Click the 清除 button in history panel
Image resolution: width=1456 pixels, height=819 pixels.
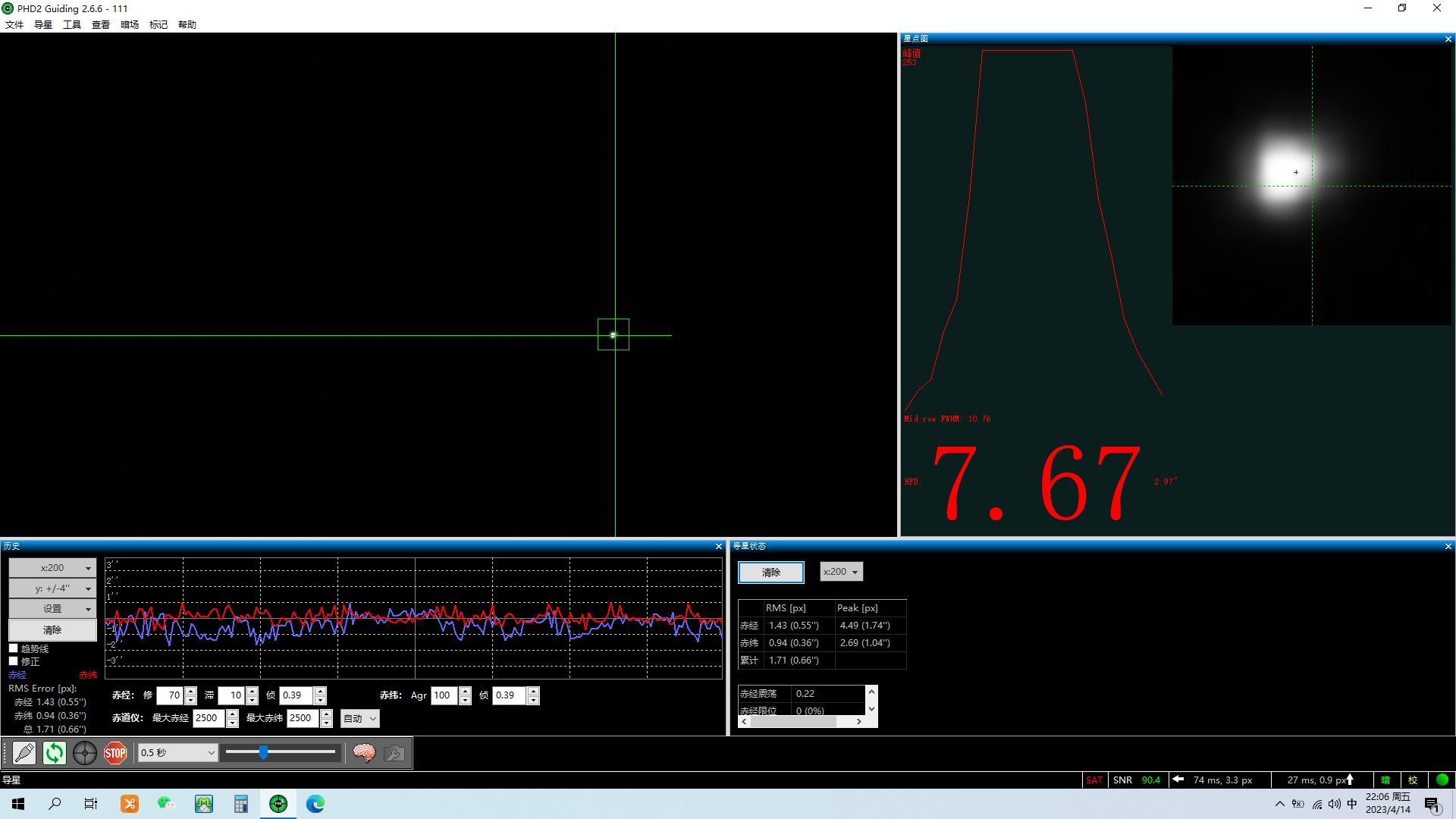[52, 630]
